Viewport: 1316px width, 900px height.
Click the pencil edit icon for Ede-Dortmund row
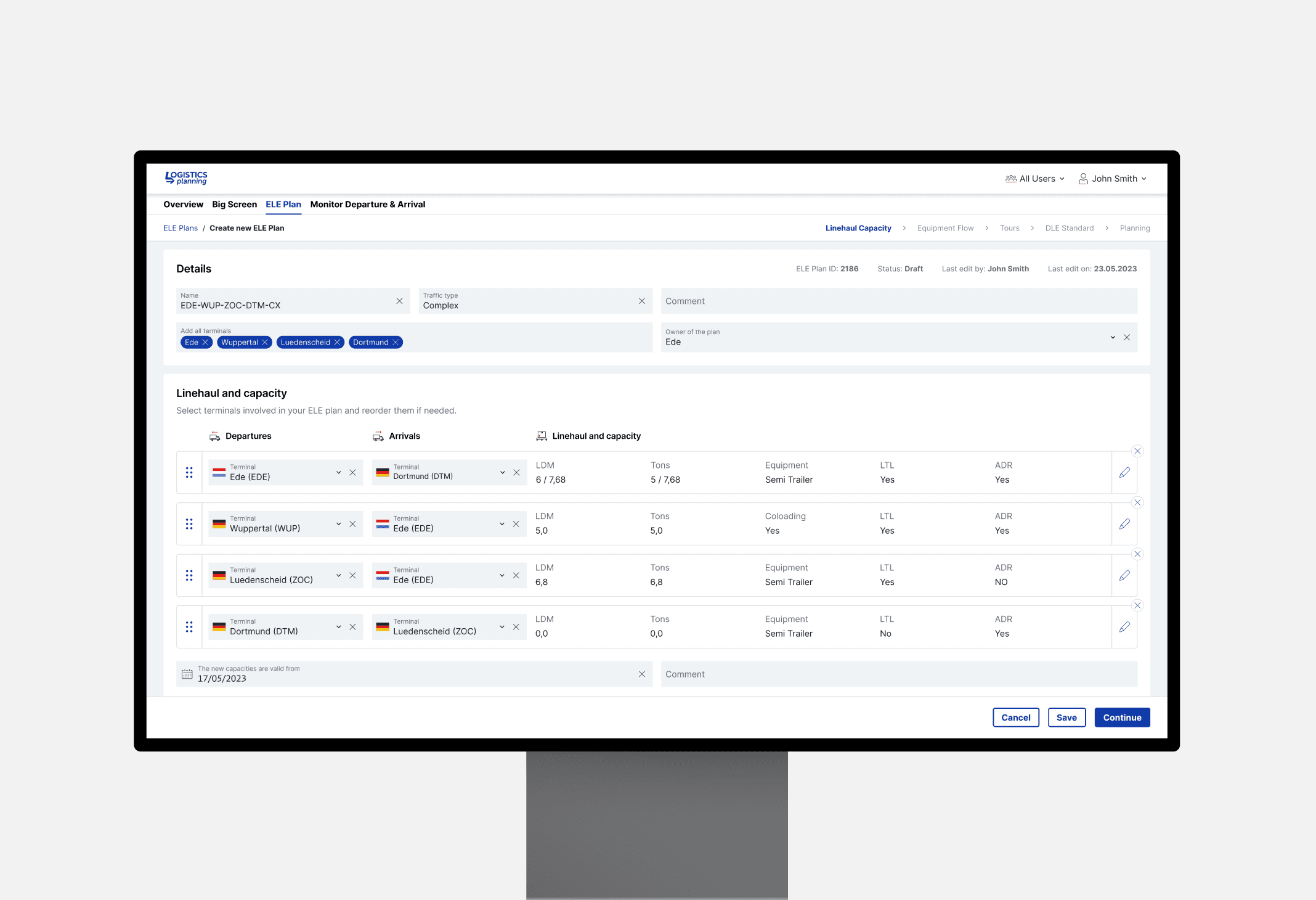(x=1124, y=473)
